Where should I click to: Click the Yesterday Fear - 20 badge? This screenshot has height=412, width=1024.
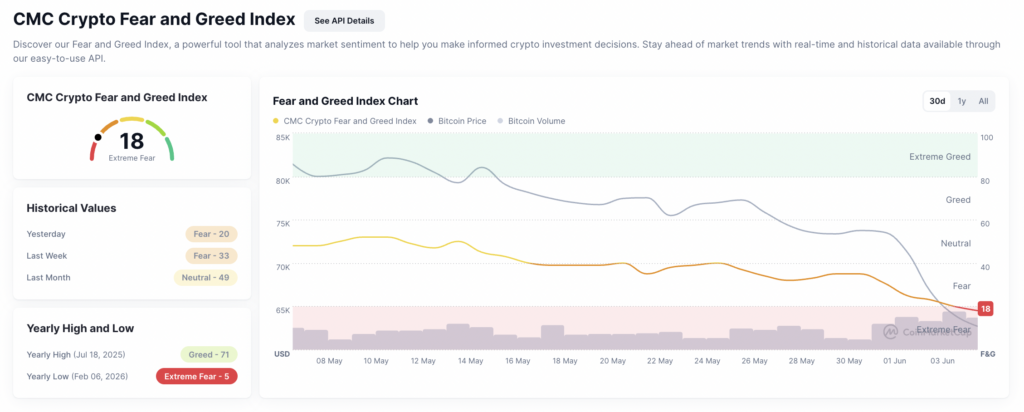click(211, 234)
